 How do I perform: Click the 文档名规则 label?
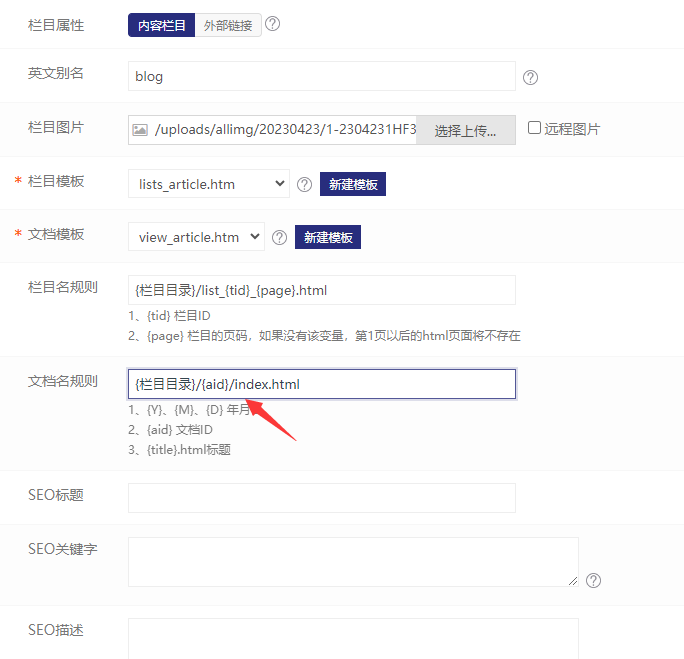click(63, 381)
